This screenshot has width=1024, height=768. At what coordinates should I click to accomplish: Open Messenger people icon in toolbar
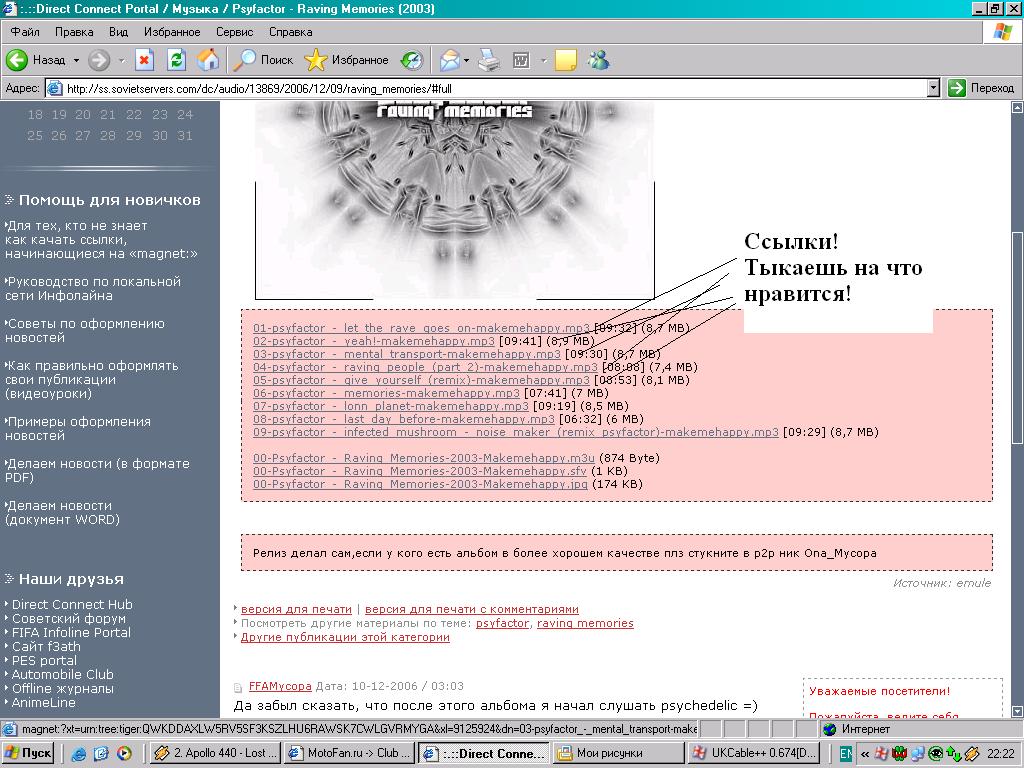(598, 60)
